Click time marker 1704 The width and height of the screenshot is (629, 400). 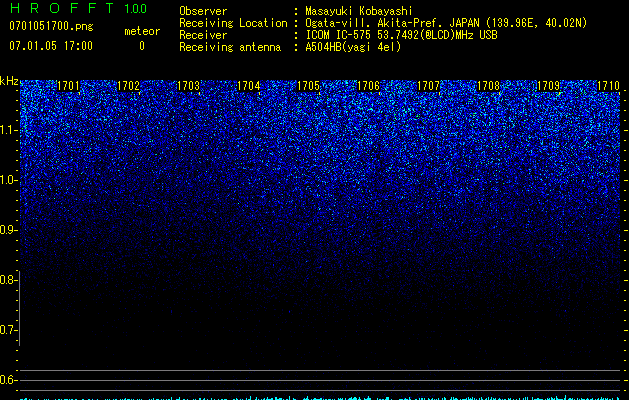(248, 86)
